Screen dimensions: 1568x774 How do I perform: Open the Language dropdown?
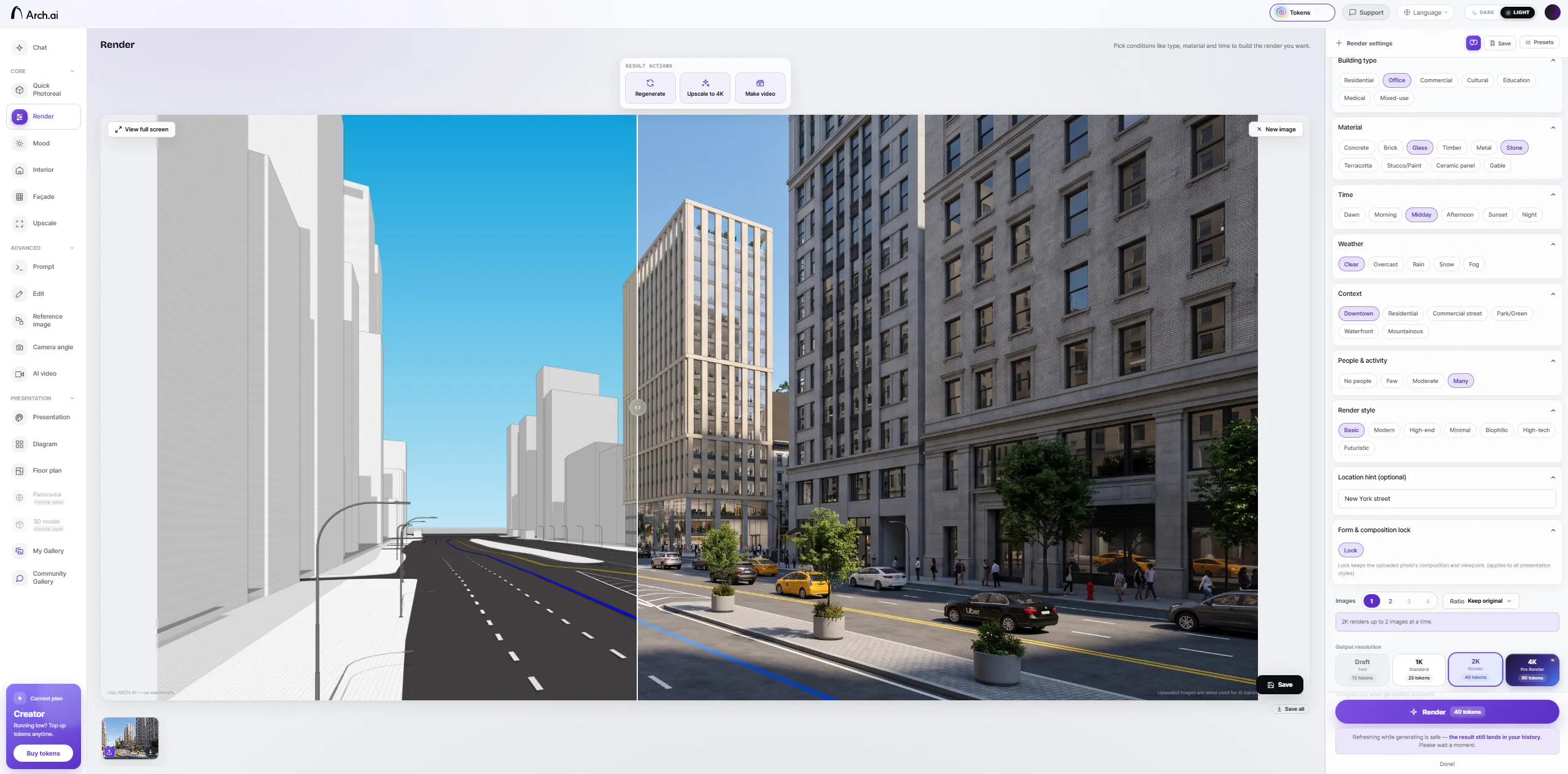1425,12
